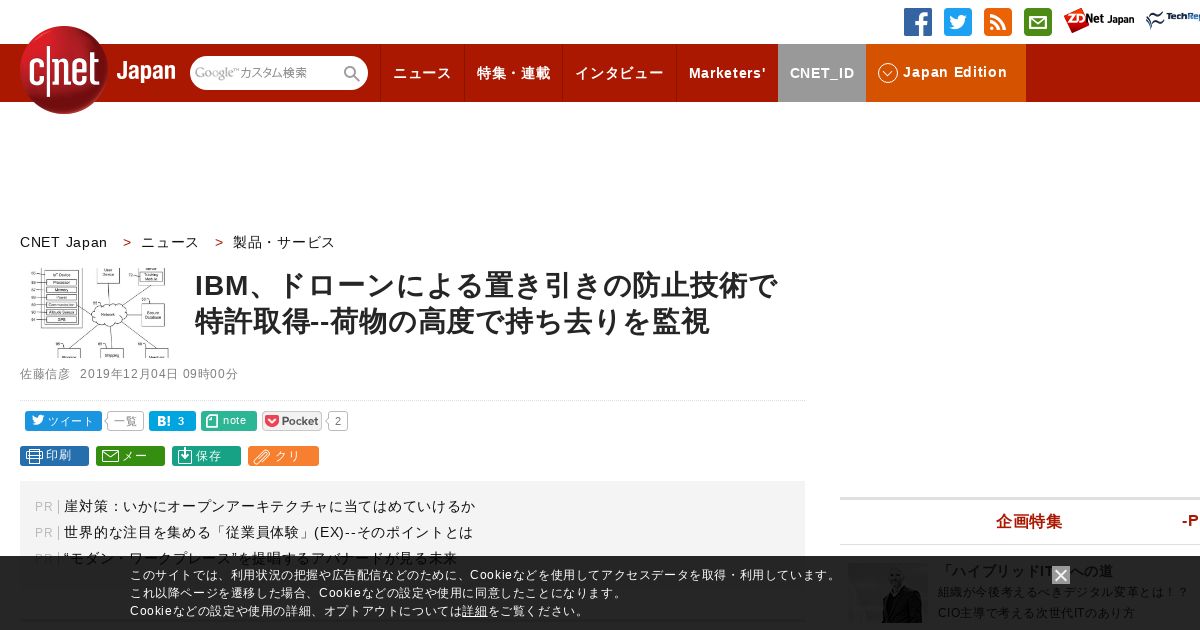Click the ニュース breadcrumb link

[170, 242]
